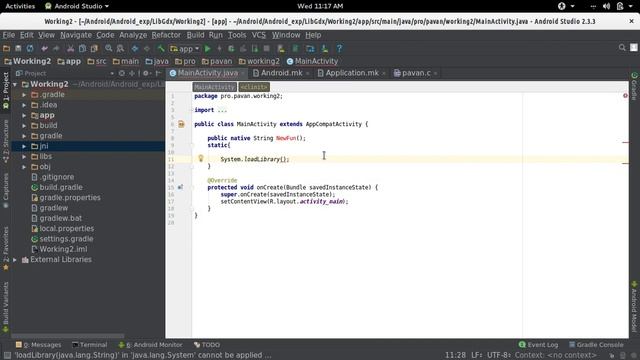Open the GNOME Activities overview
640x360 pixels.
tap(20, 6)
